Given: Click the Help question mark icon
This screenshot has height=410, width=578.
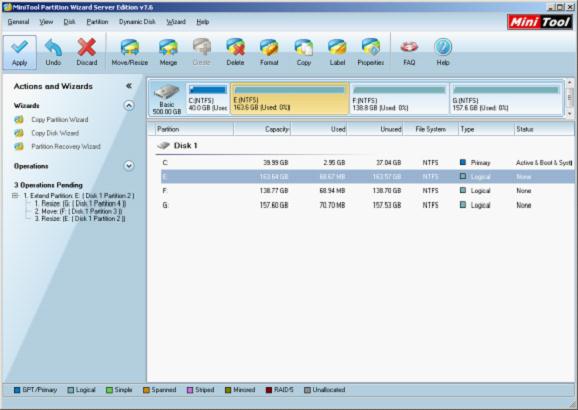Looking at the screenshot, I should (x=443, y=47).
